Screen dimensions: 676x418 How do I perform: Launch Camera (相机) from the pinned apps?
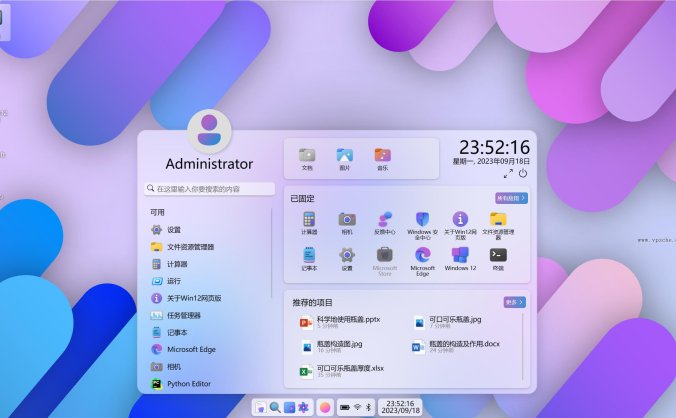[x=347, y=223]
